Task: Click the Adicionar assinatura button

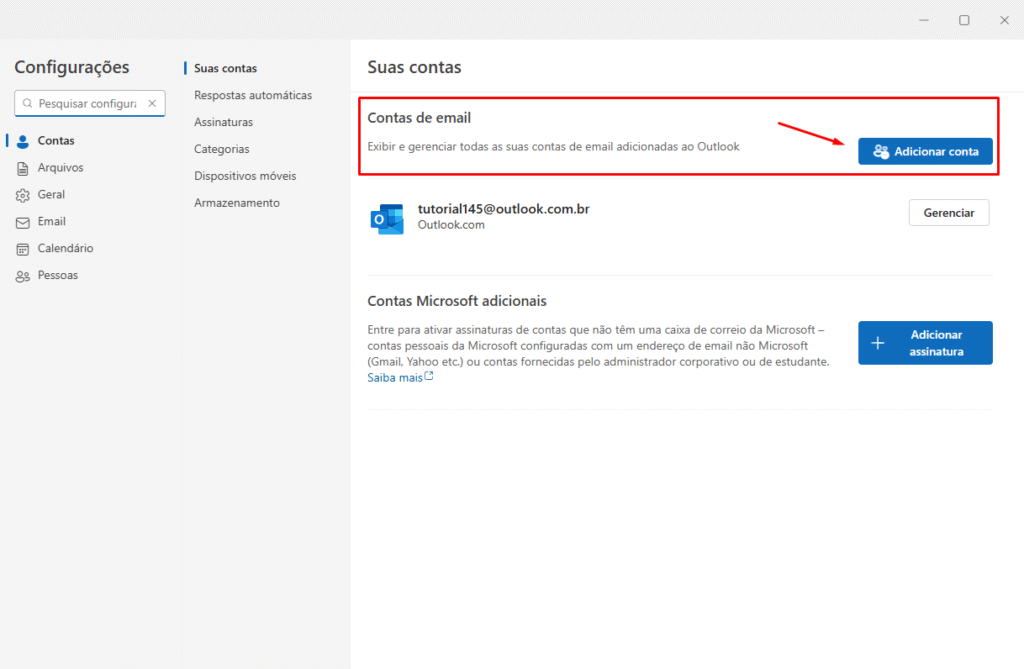Action: click(x=925, y=343)
